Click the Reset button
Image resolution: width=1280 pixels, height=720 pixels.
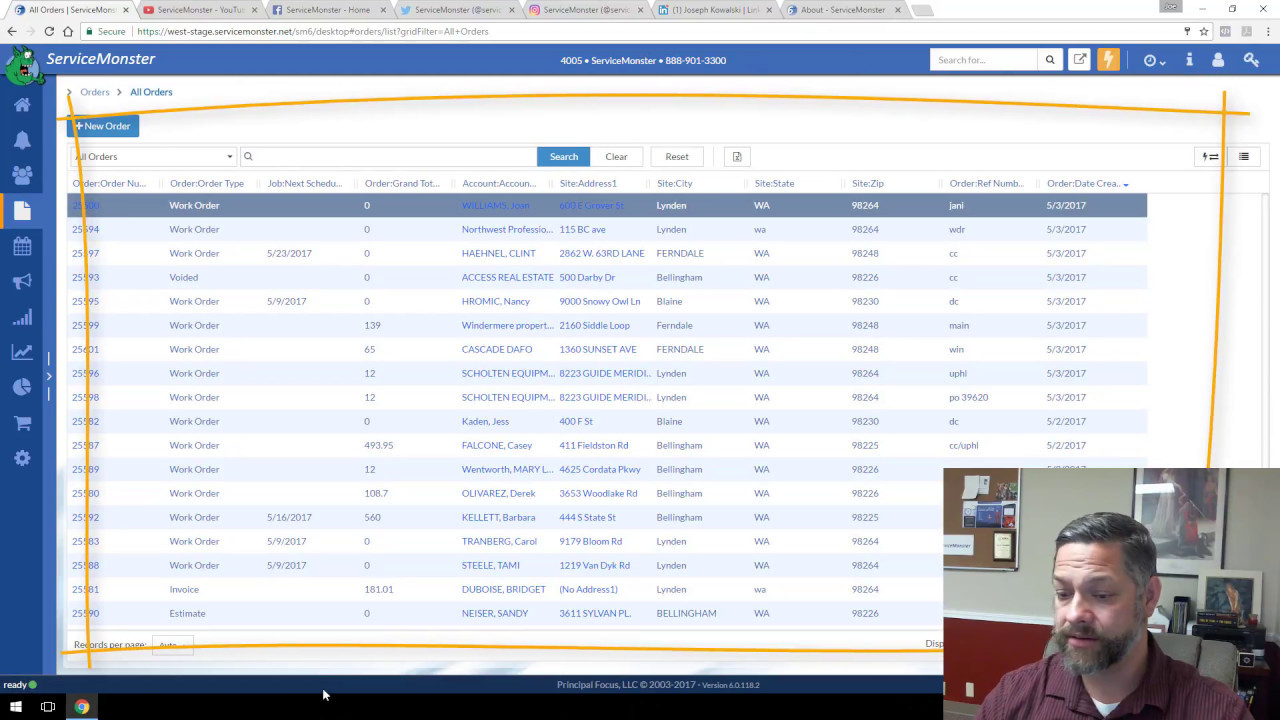(677, 156)
